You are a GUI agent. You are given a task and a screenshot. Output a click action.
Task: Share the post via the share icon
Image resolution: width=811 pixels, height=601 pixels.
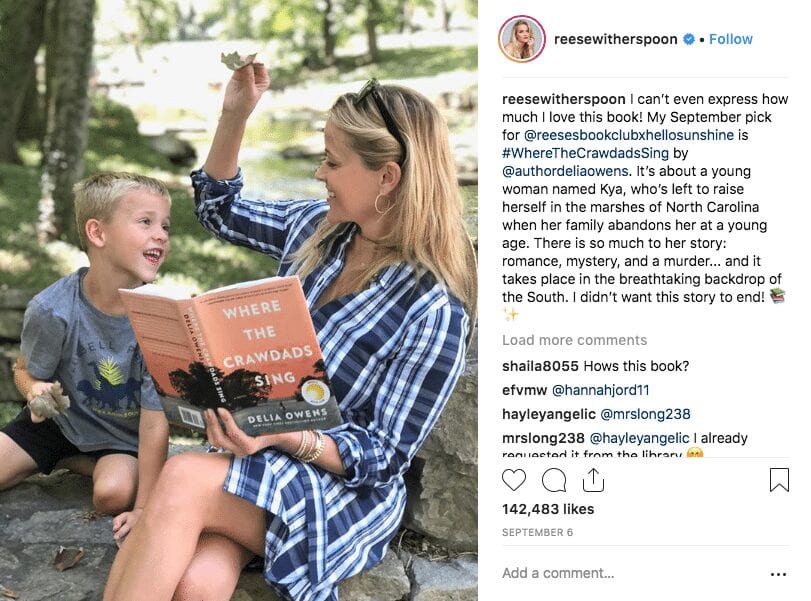[x=593, y=479]
